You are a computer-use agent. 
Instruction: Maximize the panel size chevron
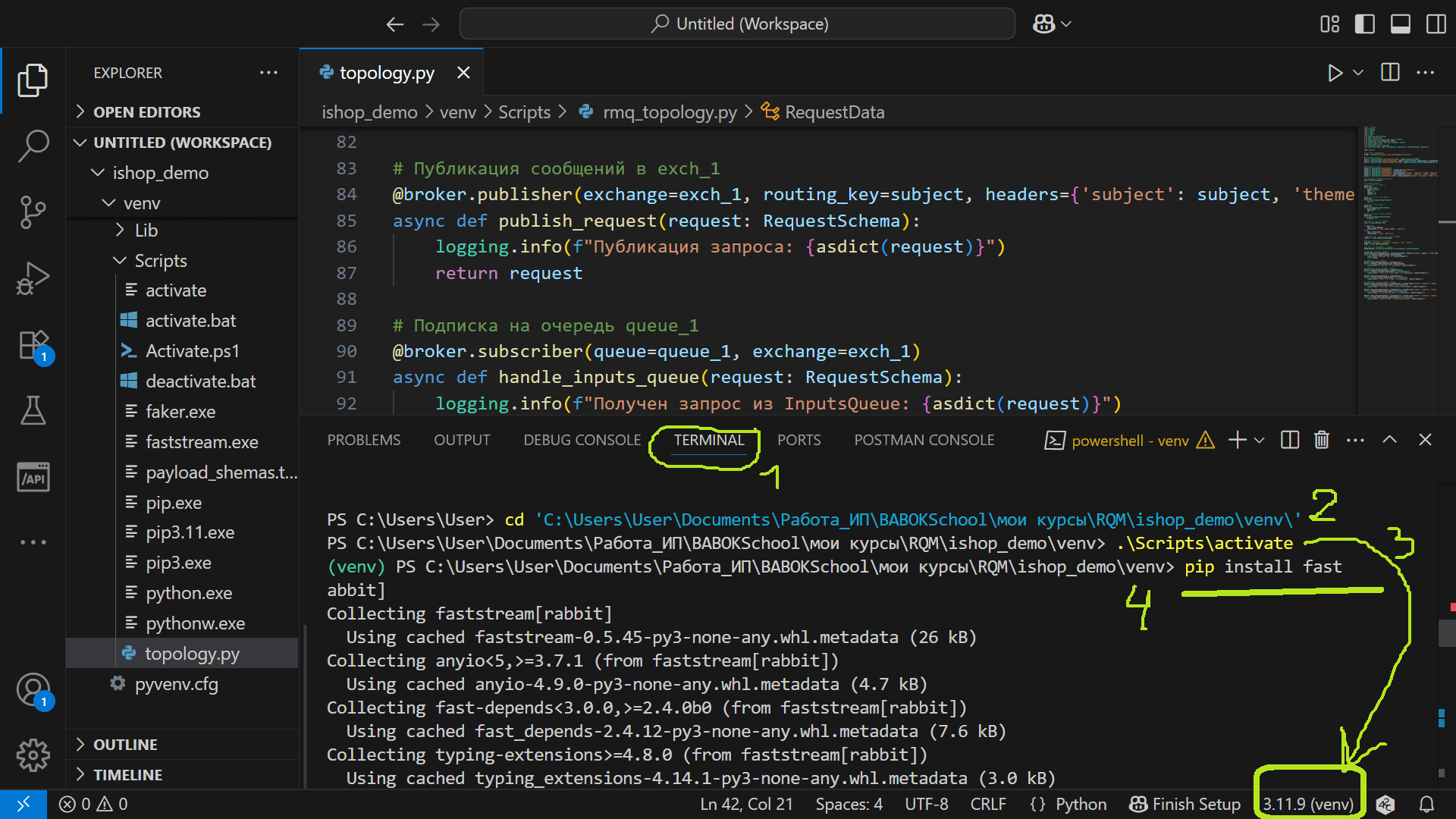[x=1389, y=440]
